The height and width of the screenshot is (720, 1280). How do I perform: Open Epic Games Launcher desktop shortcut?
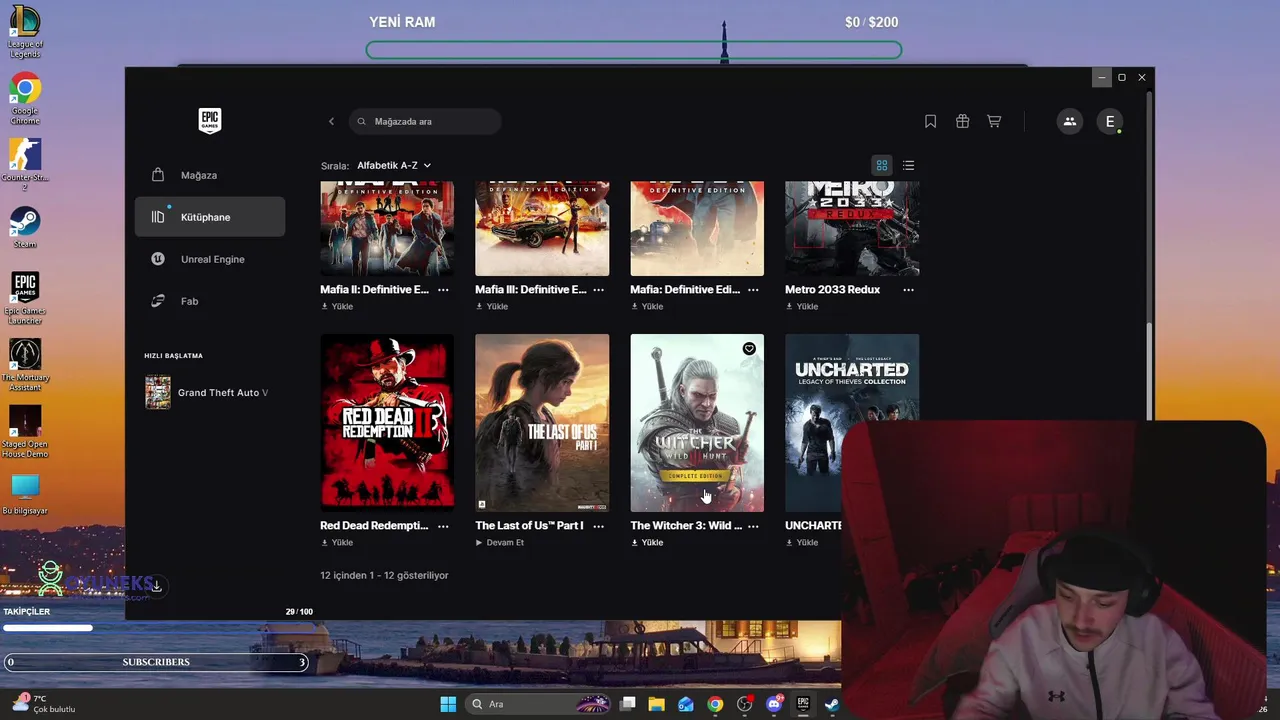pyautogui.click(x=25, y=298)
